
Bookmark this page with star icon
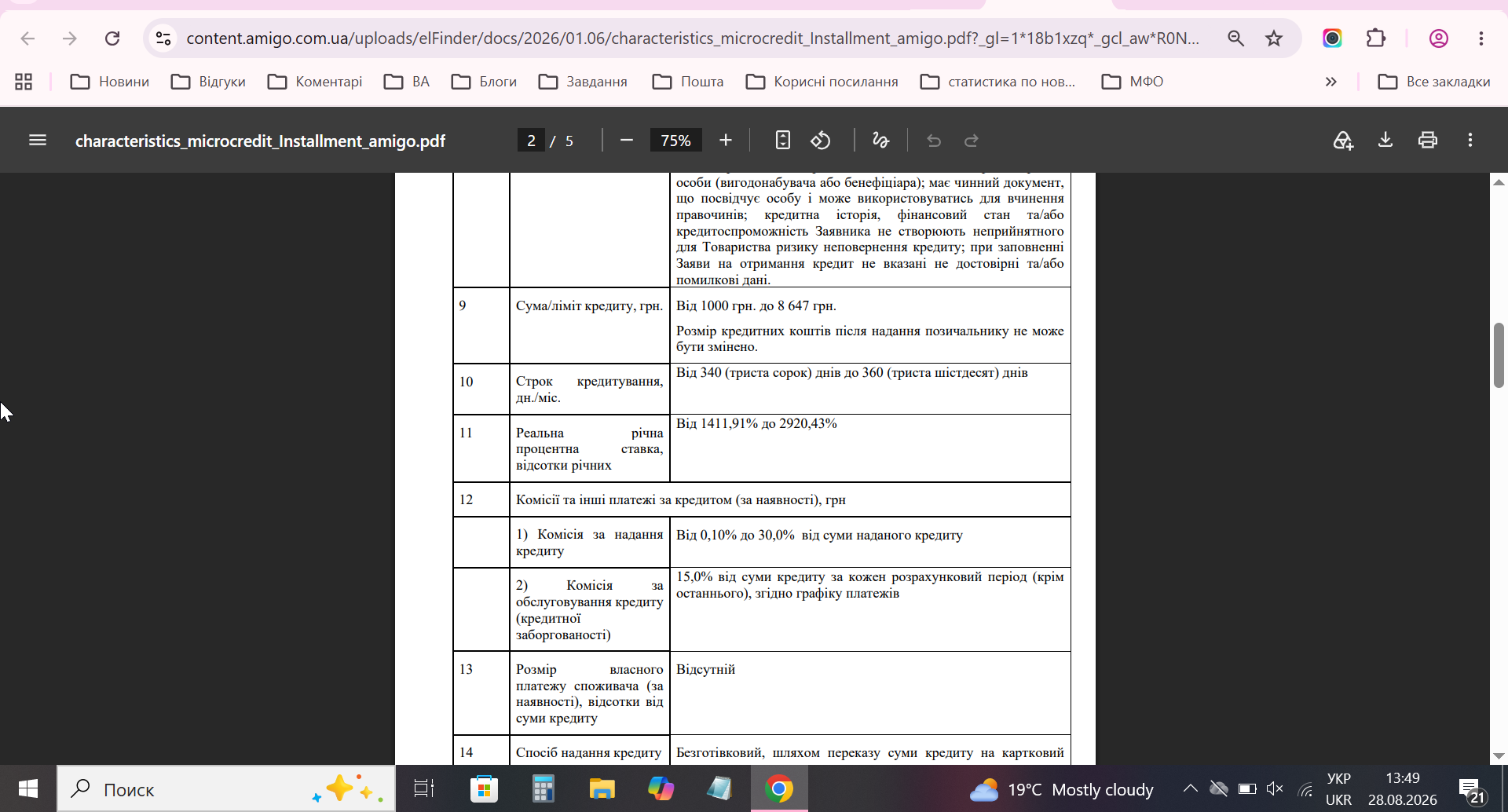[1274, 38]
